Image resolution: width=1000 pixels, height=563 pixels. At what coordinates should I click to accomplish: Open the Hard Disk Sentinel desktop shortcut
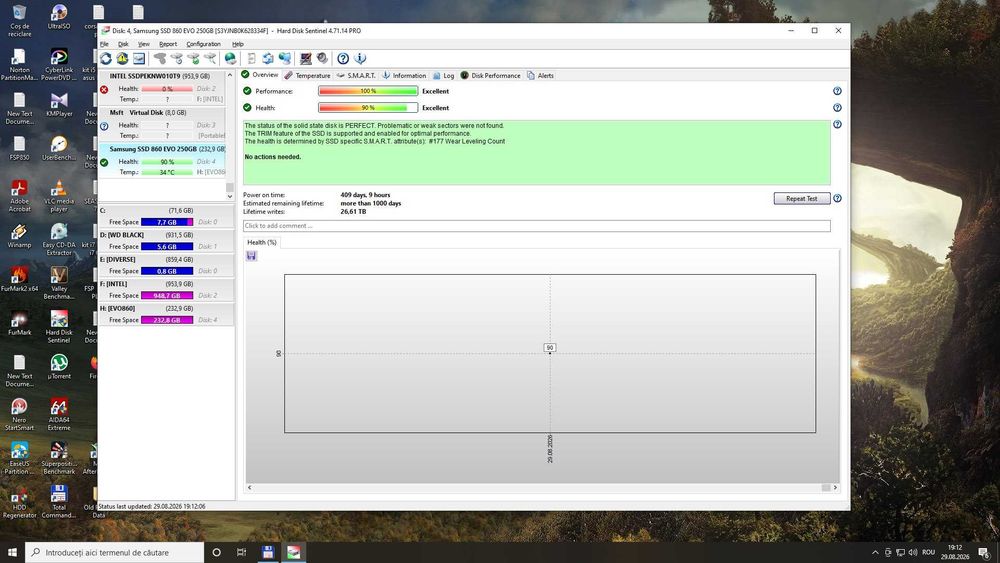click(59, 327)
